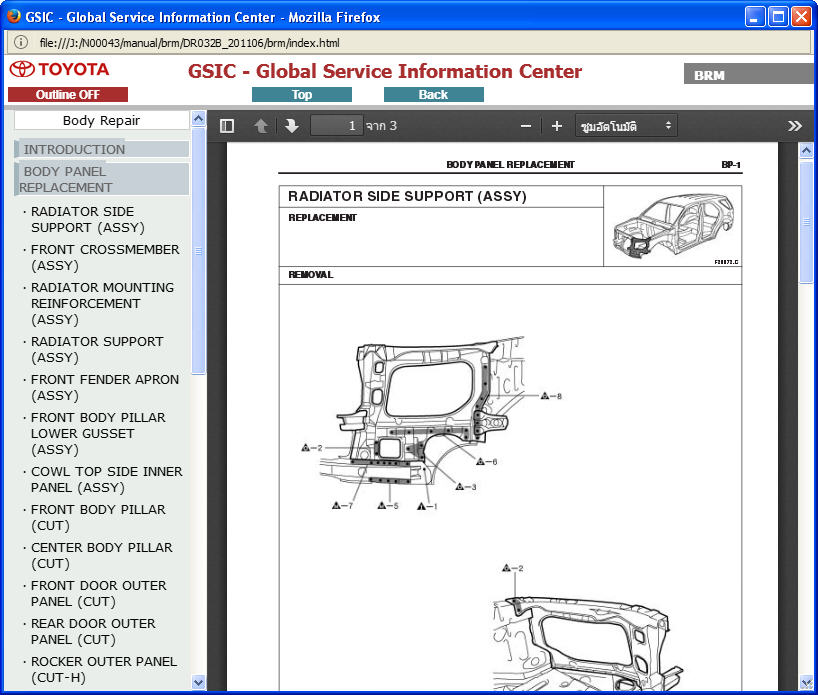Close the Firefox window
The width and height of the screenshot is (818, 695).
(801, 17)
